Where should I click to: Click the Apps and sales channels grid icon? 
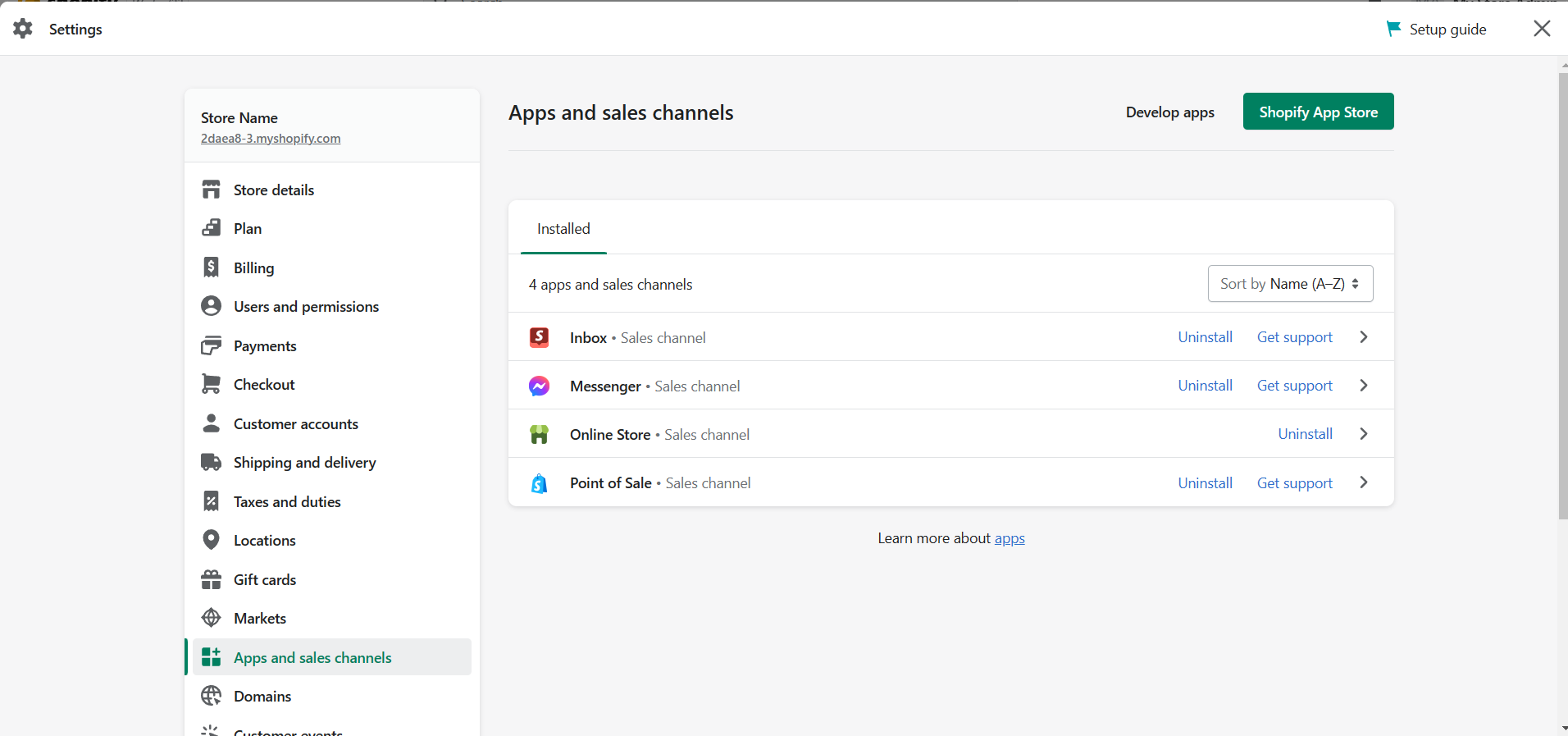coord(211,657)
